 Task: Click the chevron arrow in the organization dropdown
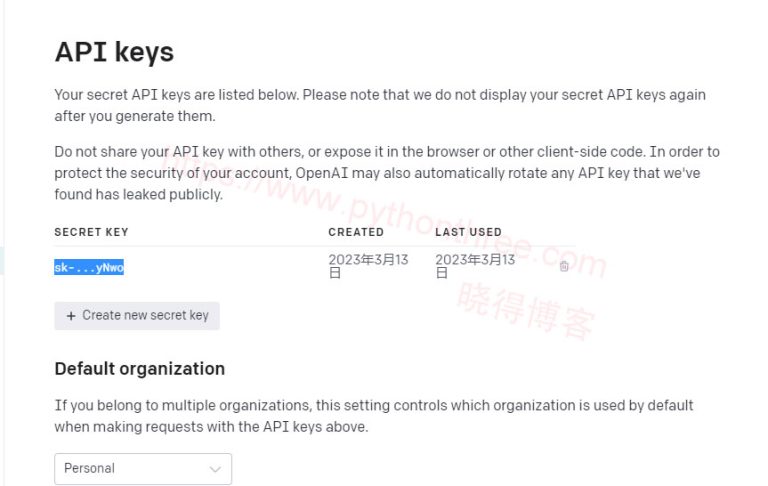pyautogui.click(x=215, y=468)
